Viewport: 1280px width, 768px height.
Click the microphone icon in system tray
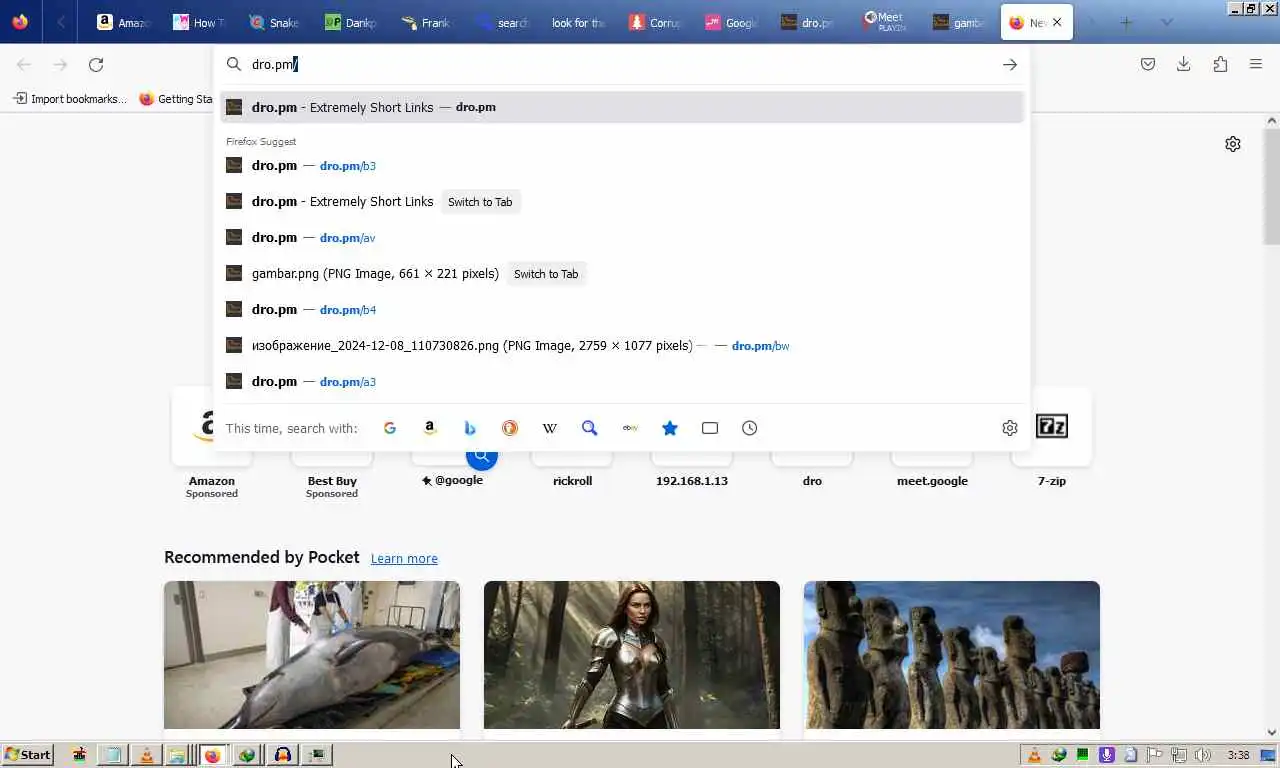1107,755
